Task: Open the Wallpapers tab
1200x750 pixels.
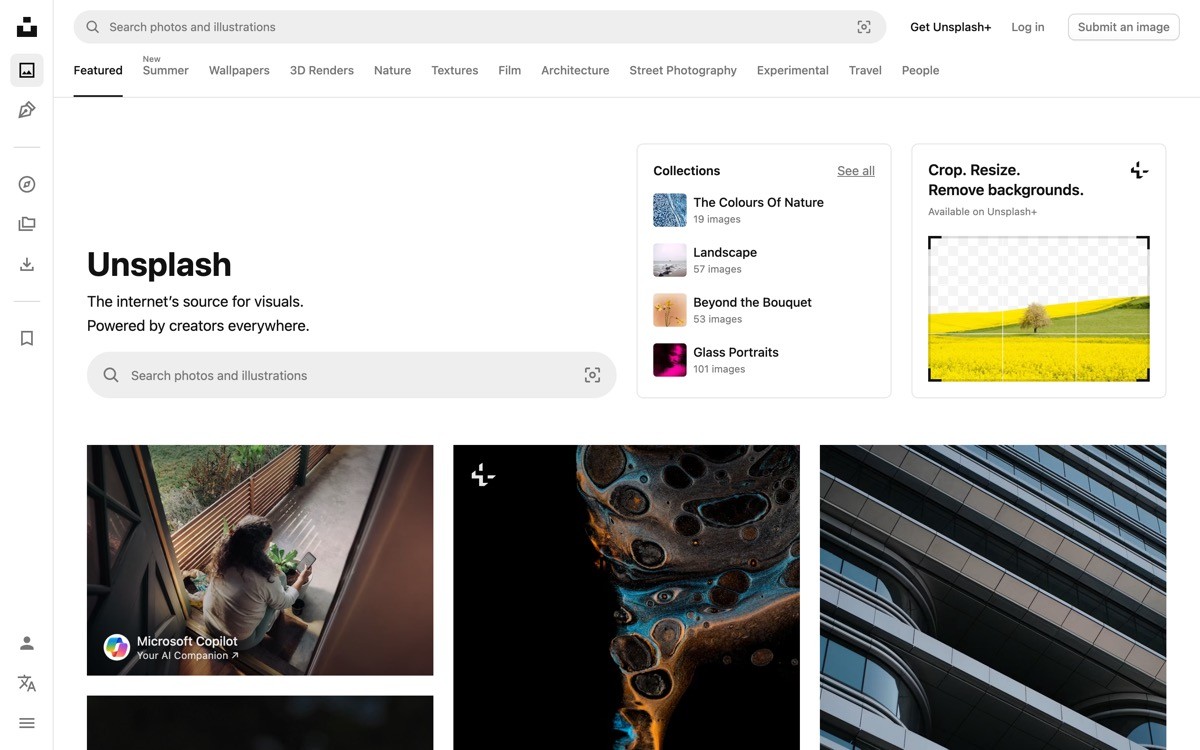Action: click(239, 70)
